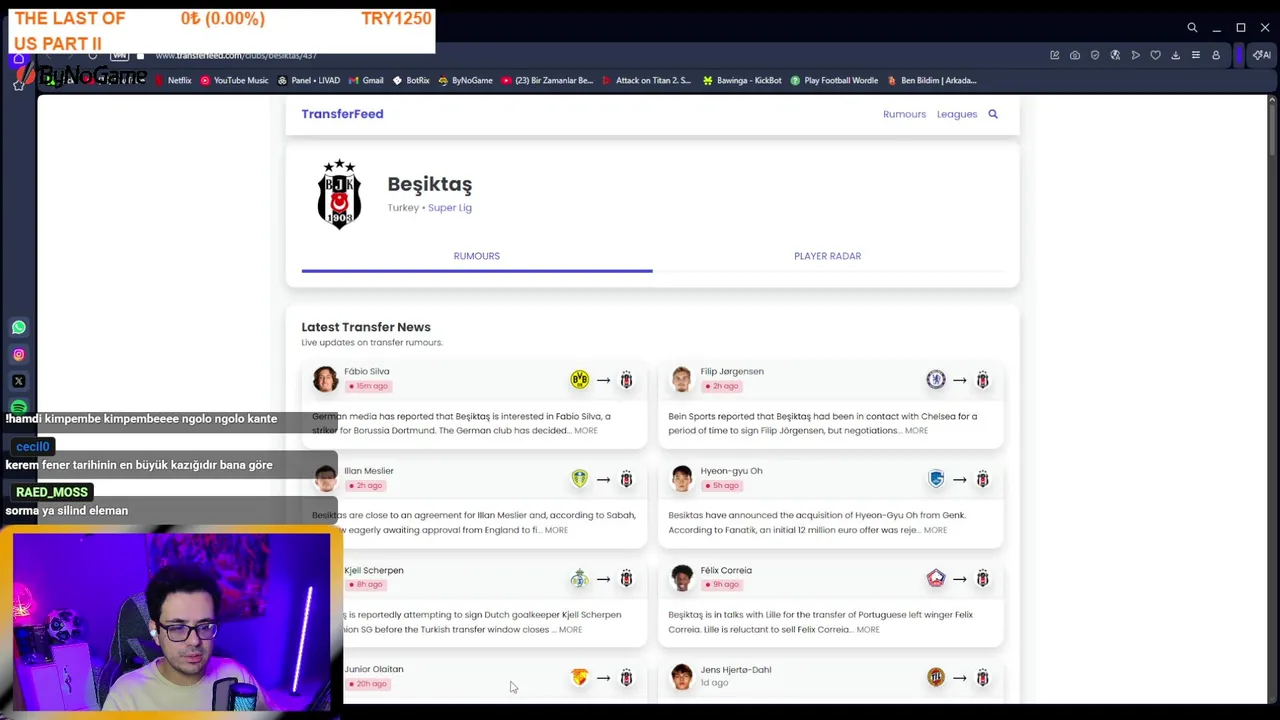This screenshot has height=720, width=1280.
Task: Open the profile account icon
Action: [1215, 55]
